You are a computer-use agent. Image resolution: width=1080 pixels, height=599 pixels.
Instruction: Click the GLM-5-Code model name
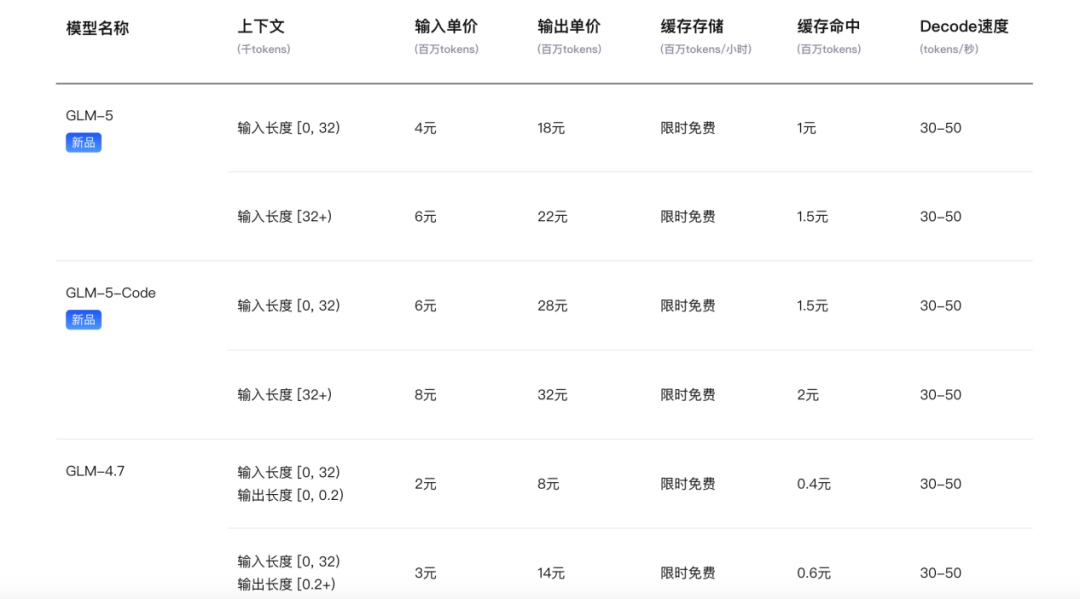coord(111,293)
